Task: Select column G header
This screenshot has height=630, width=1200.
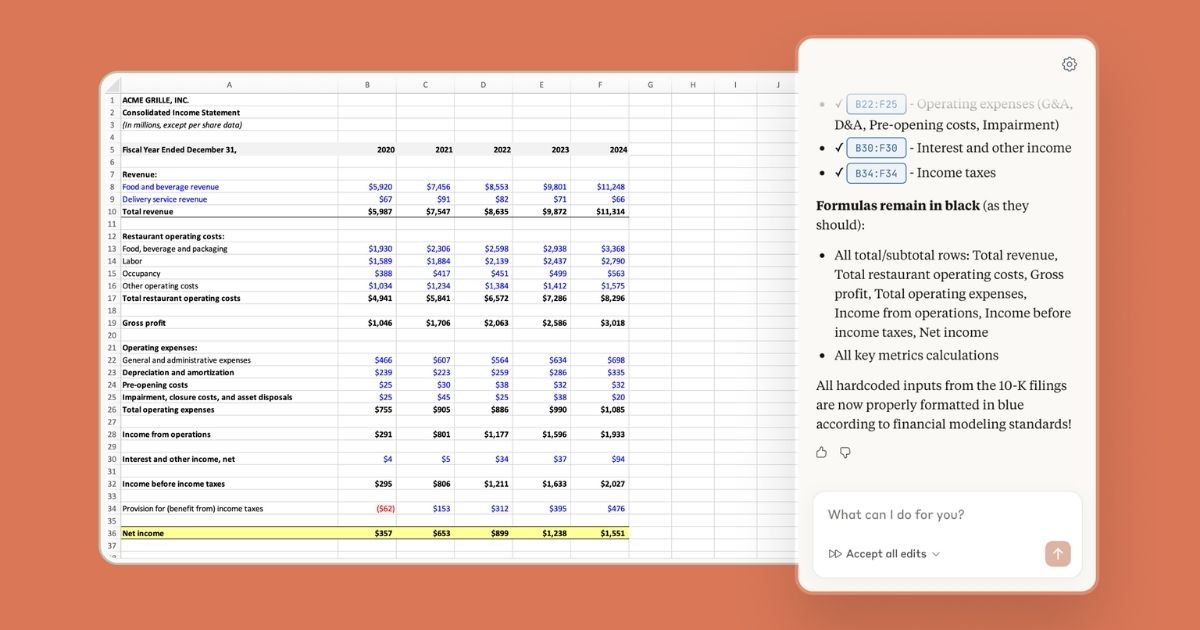Action: pos(650,85)
